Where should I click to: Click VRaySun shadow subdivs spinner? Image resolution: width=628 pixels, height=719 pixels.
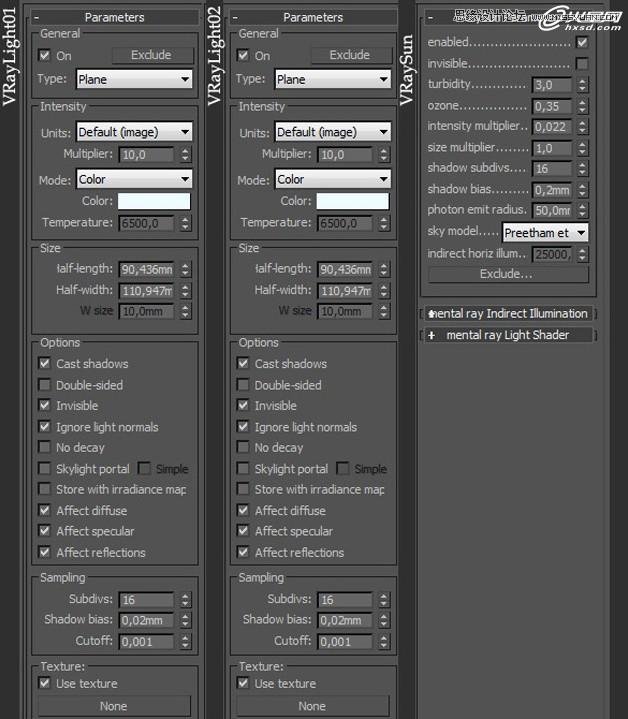pyautogui.click(x=582, y=168)
